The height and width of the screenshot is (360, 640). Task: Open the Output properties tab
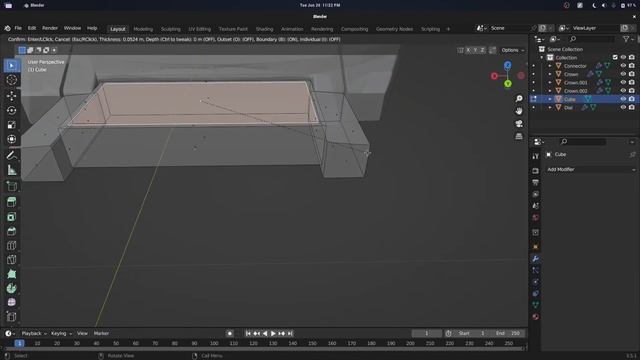pos(536,182)
